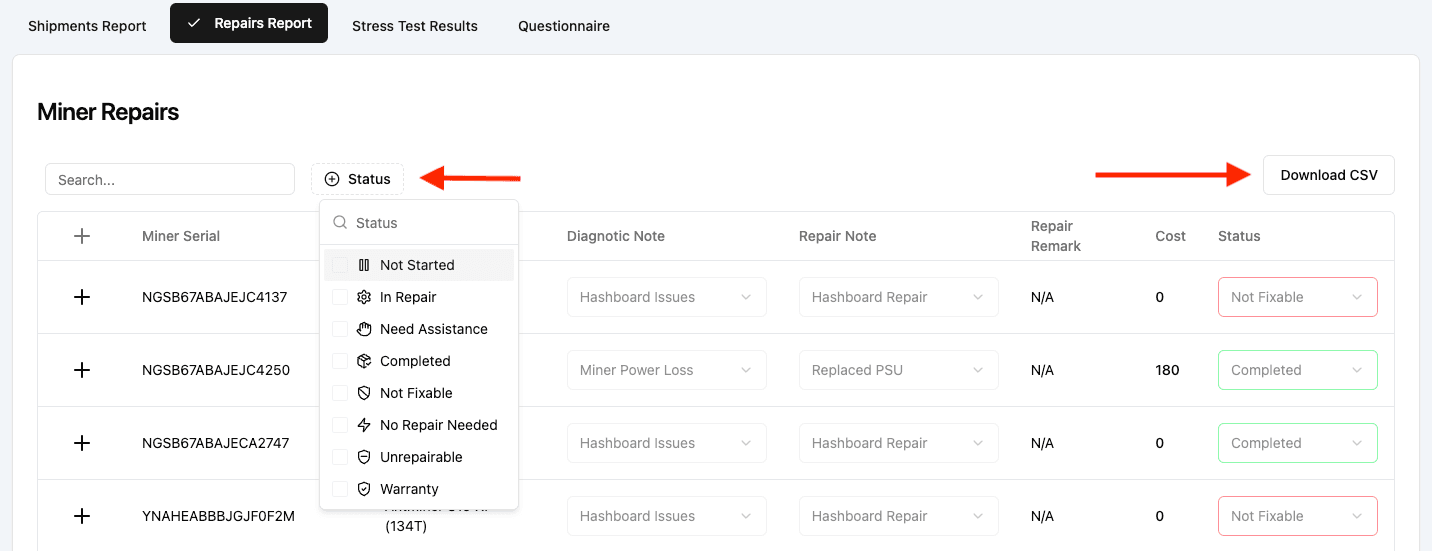Click the plus-circle icon on the Status filter
Image resolution: width=1432 pixels, height=551 pixels.
coord(332,179)
